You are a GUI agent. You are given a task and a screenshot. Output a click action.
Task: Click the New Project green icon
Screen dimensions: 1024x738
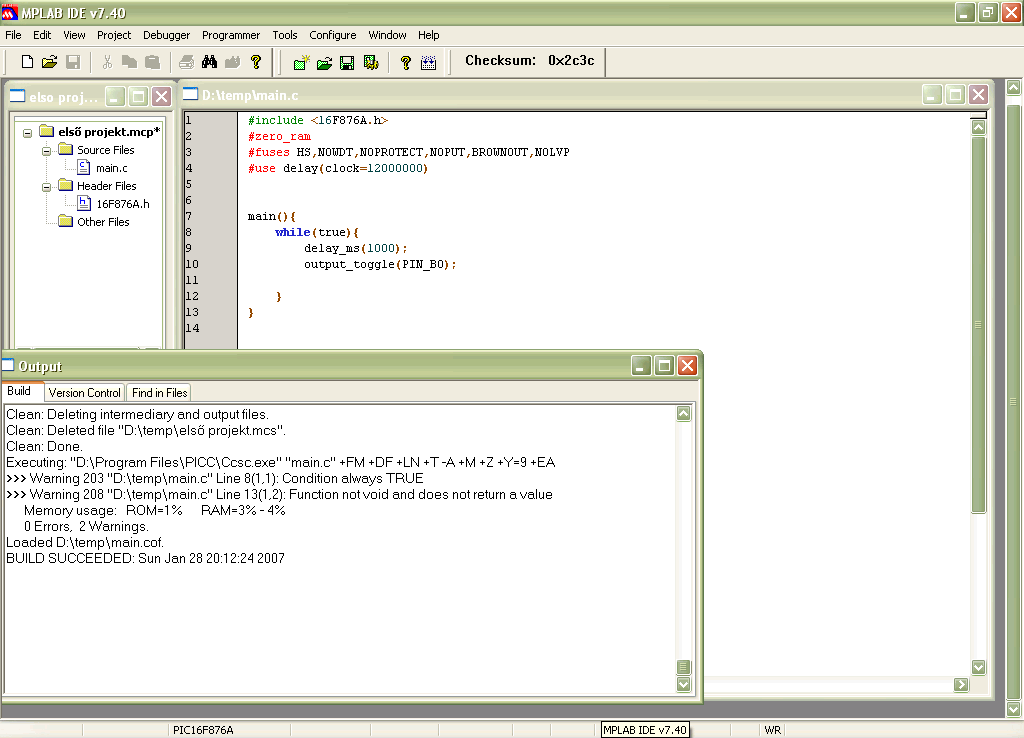point(301,62)
